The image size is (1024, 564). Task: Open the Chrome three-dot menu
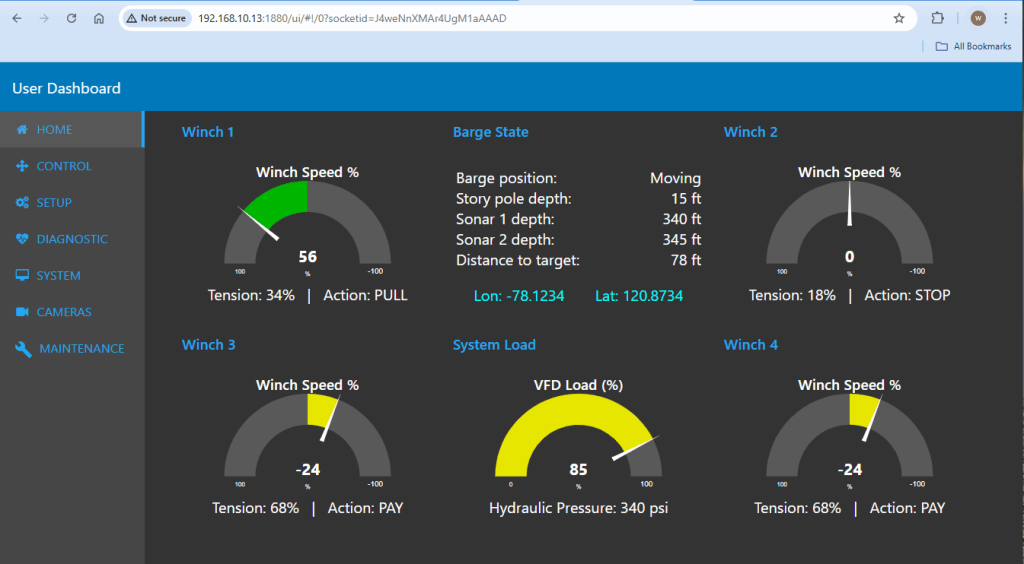1005,18
